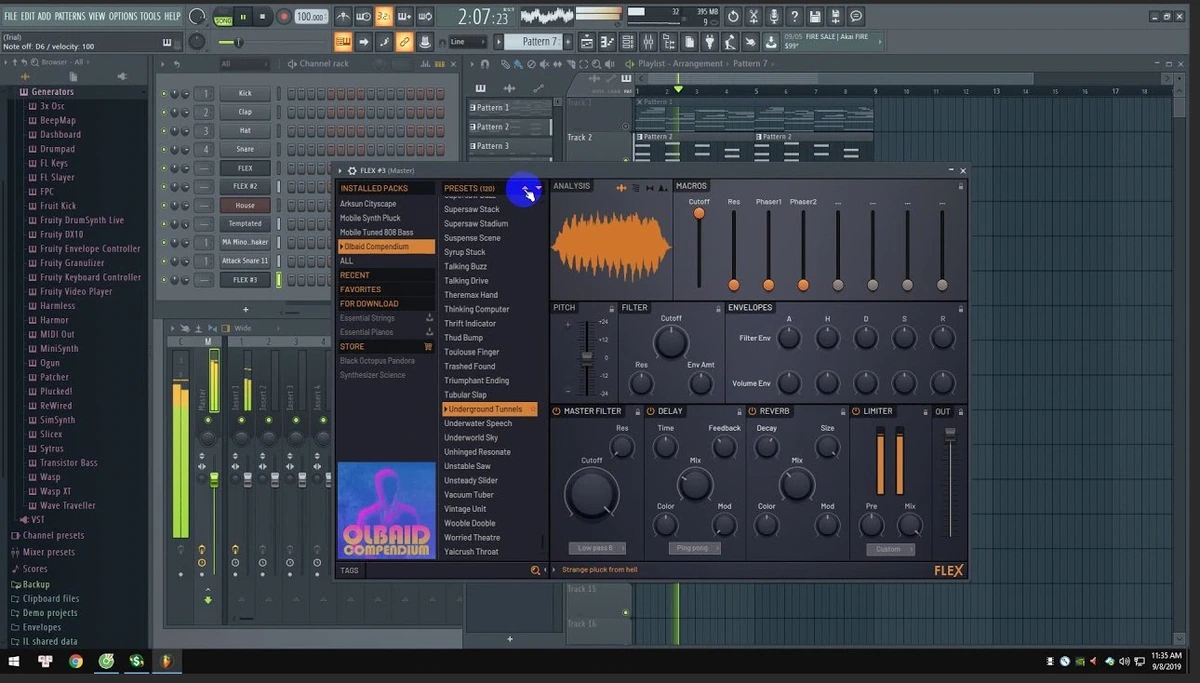1200x683 pixels.
Task: Click the FLEX OUT volume slider
Action: click(949, 434)
